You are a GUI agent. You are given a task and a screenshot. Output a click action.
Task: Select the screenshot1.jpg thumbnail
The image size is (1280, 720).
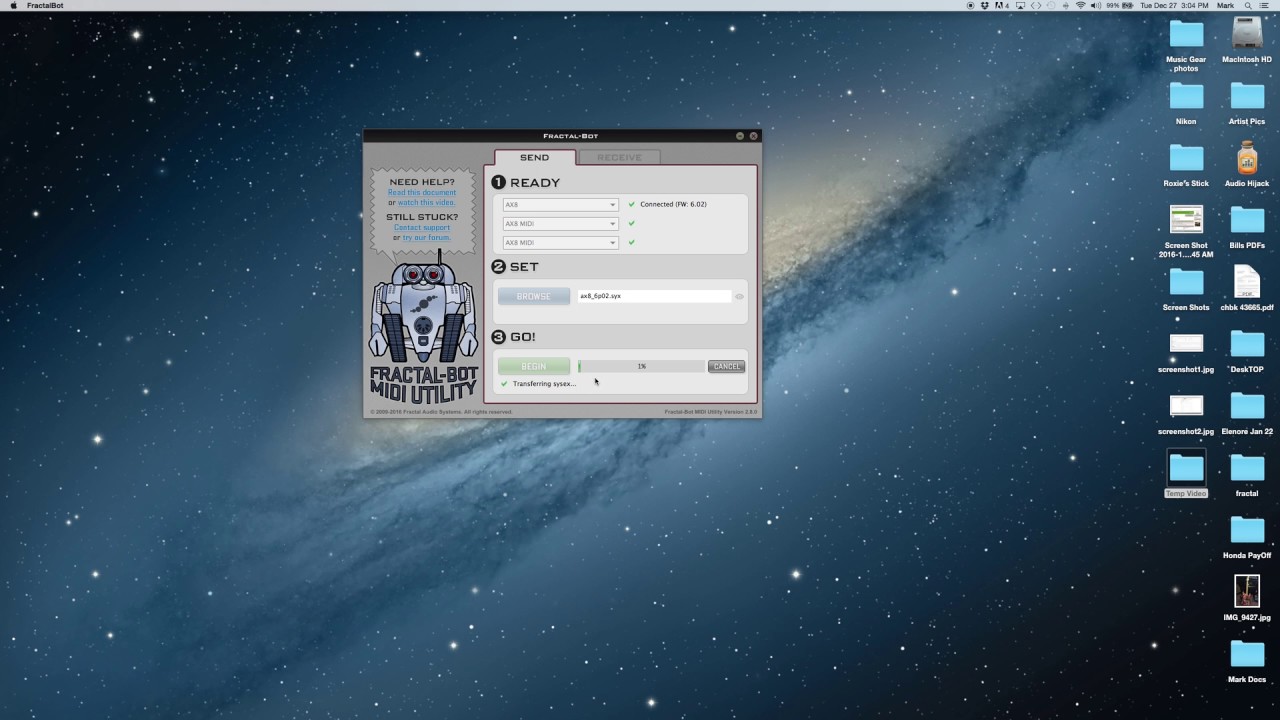(x=1186, y=343)
